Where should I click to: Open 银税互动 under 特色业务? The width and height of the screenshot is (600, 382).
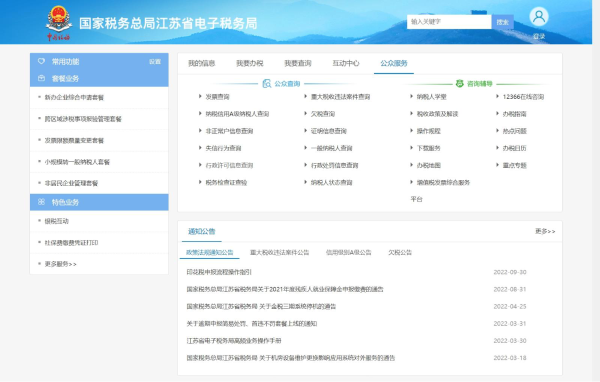pyautogui.click(x=57, y=221)
